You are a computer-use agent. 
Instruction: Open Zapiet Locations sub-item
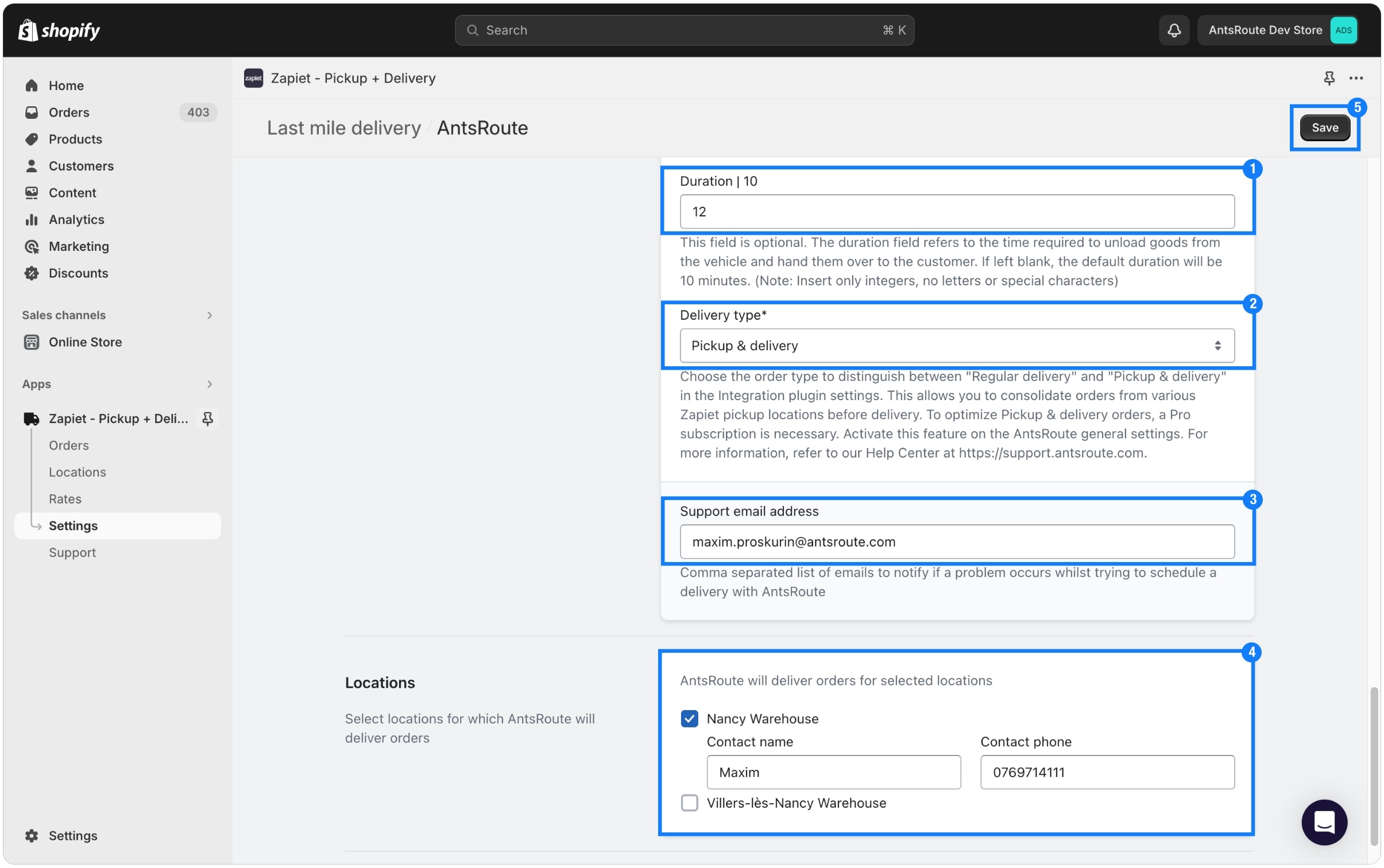(x=78, y=472)
